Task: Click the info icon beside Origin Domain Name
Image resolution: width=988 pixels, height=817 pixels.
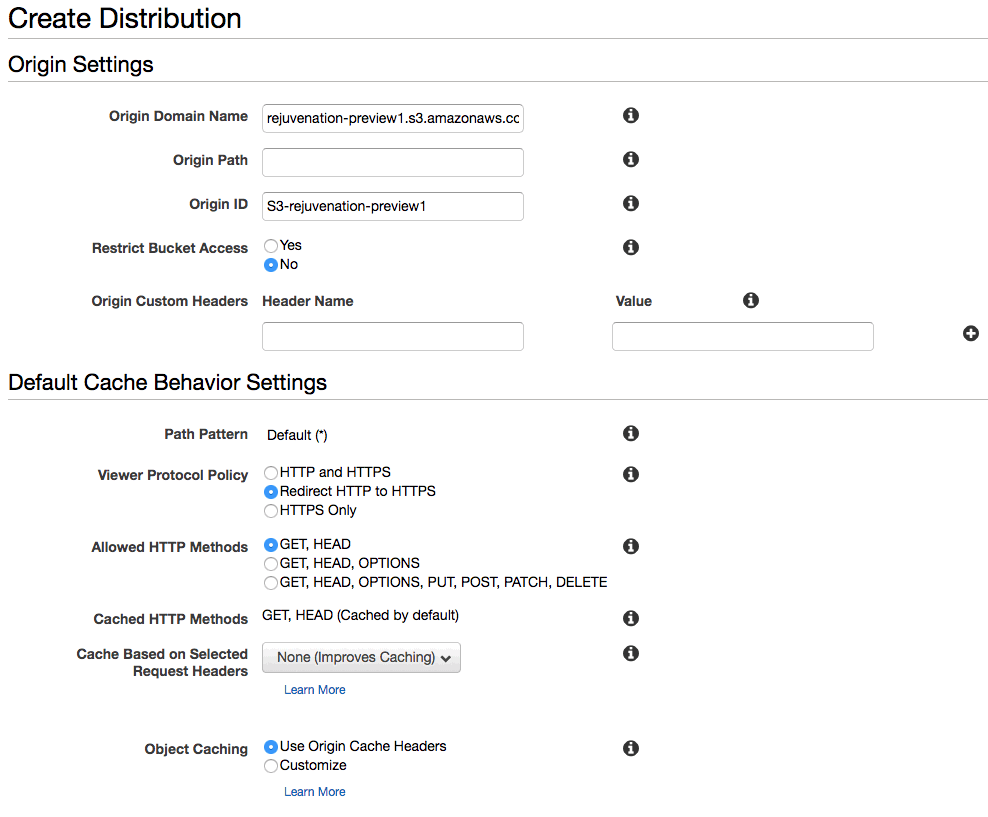Action: pyautogui.click(x=631, y=115)
